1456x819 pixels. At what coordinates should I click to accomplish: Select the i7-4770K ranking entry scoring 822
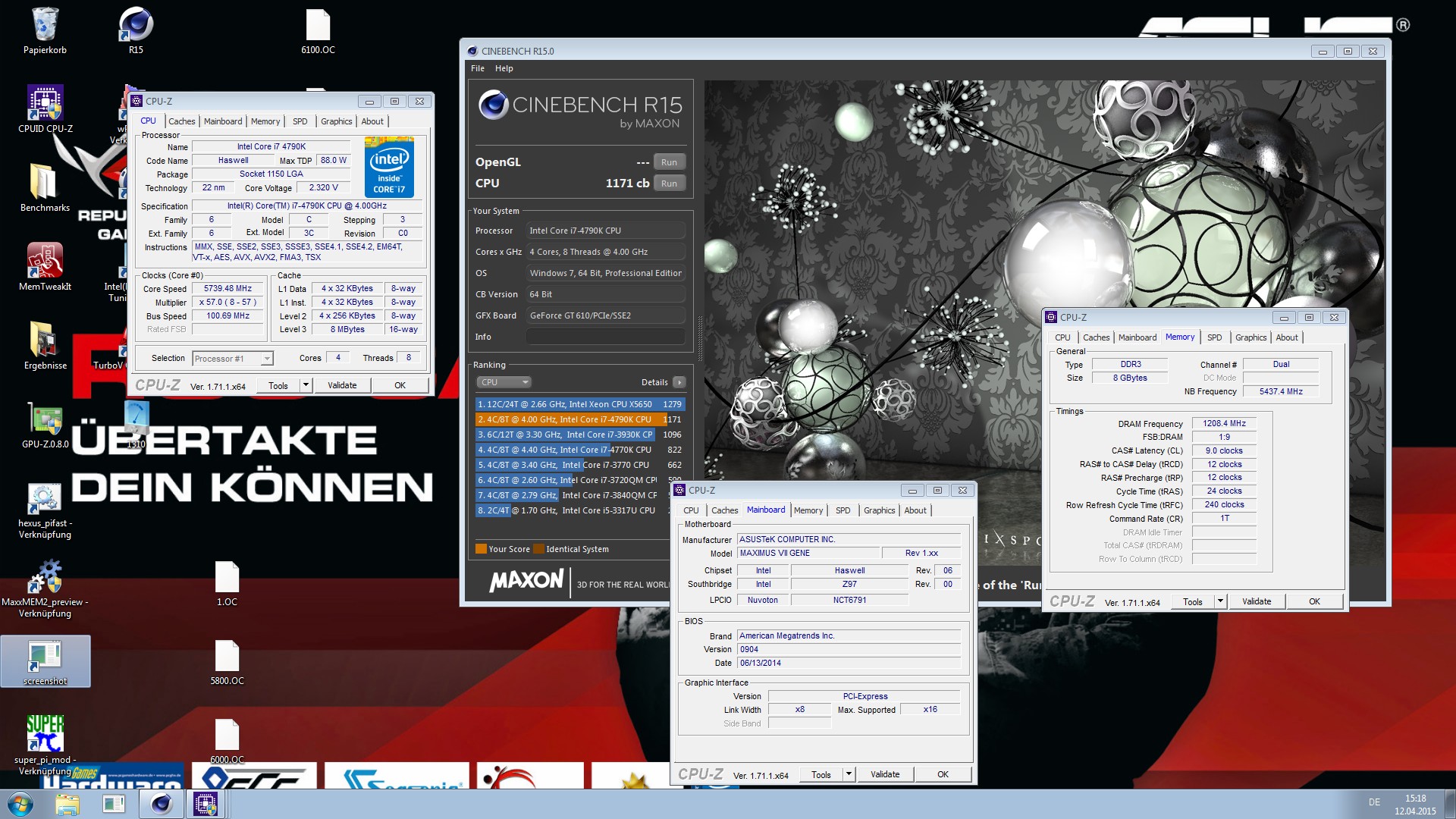(x=580, y=450)
